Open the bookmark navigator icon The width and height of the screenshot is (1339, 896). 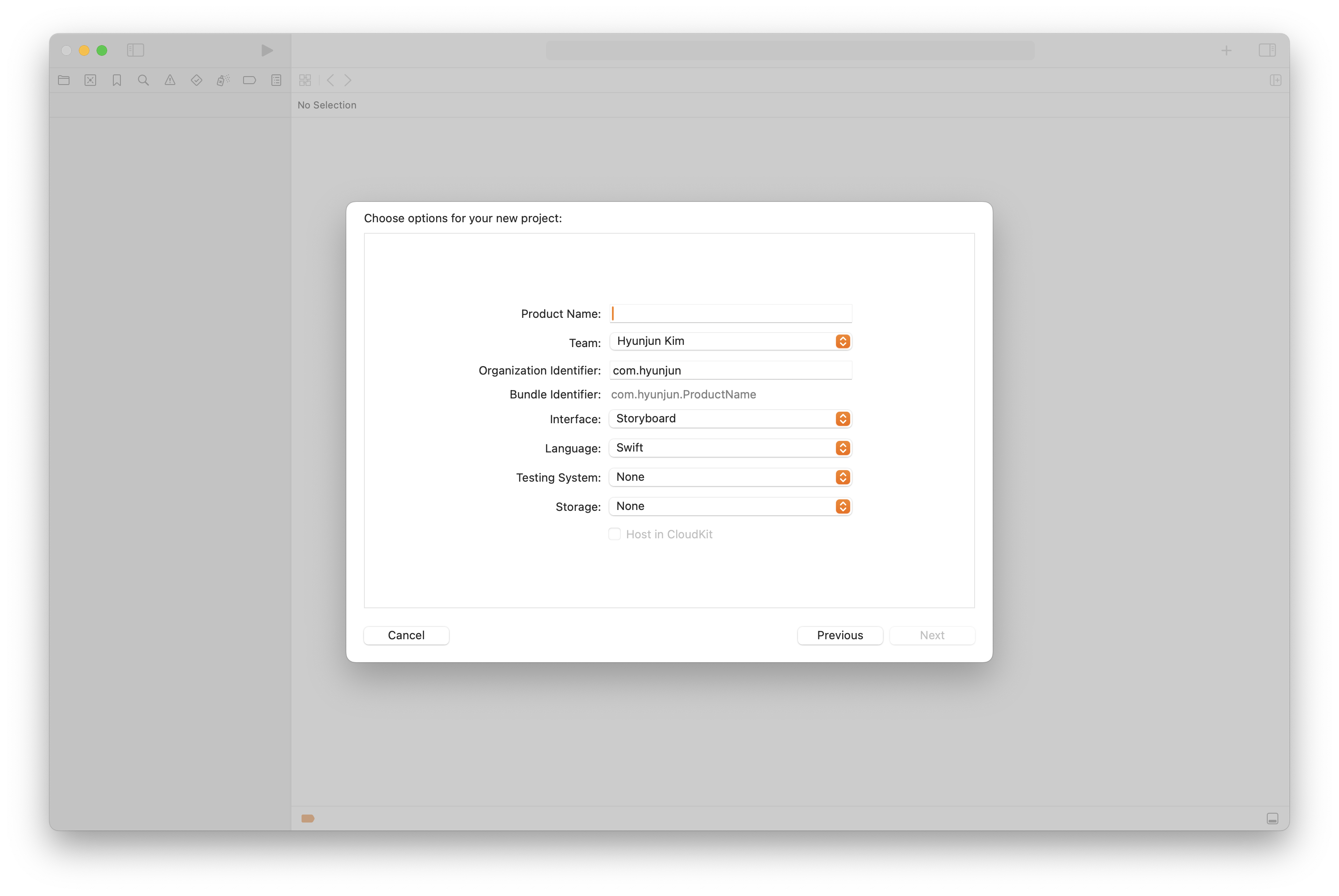point(117,80)
